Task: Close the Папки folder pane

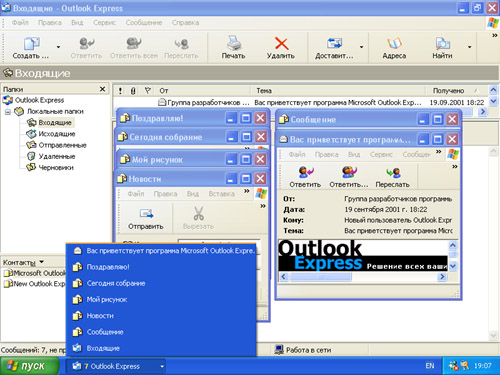Action: 102,89
